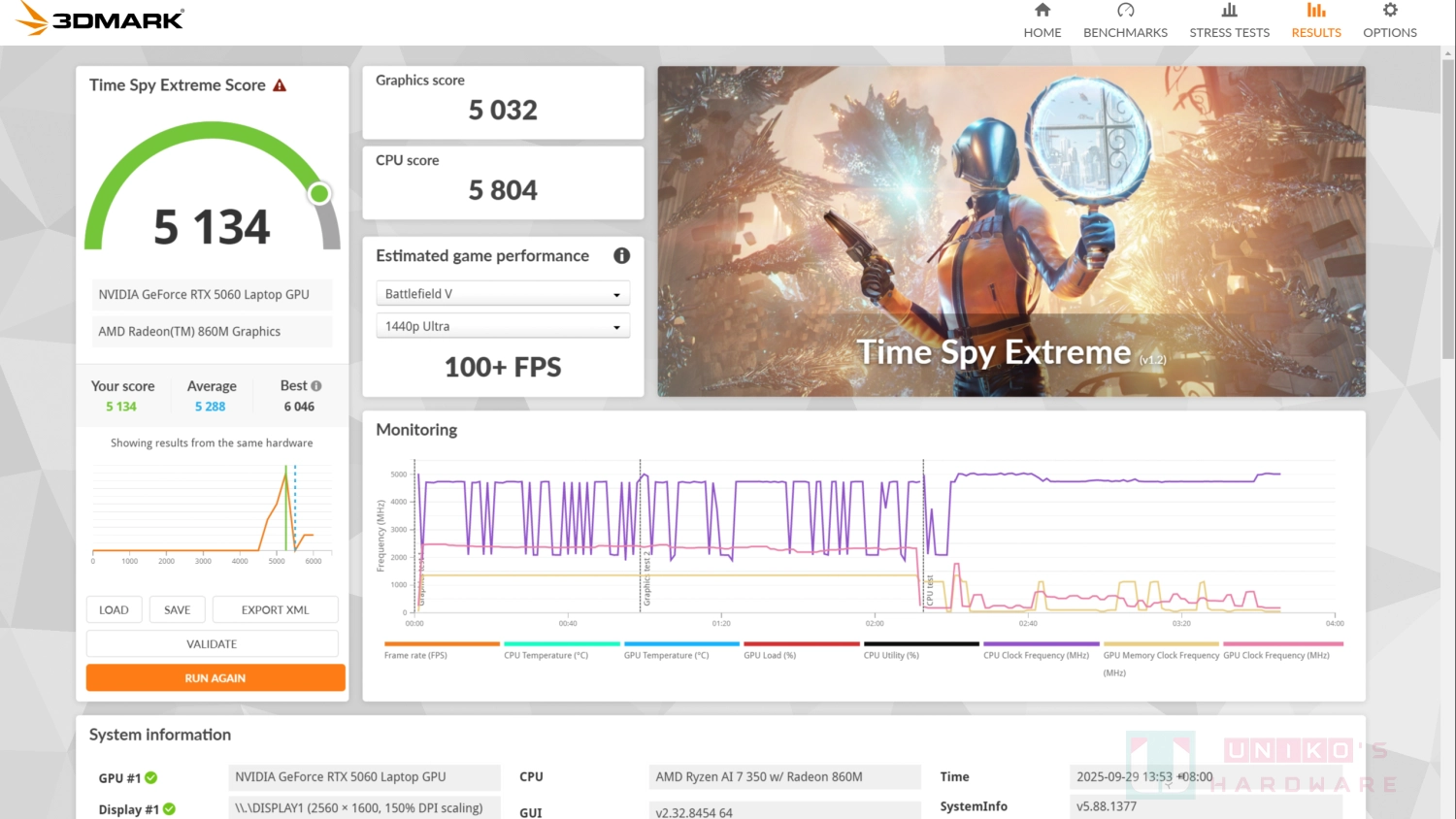Open the Benchmarks tab

click(x=1125, y=20)
